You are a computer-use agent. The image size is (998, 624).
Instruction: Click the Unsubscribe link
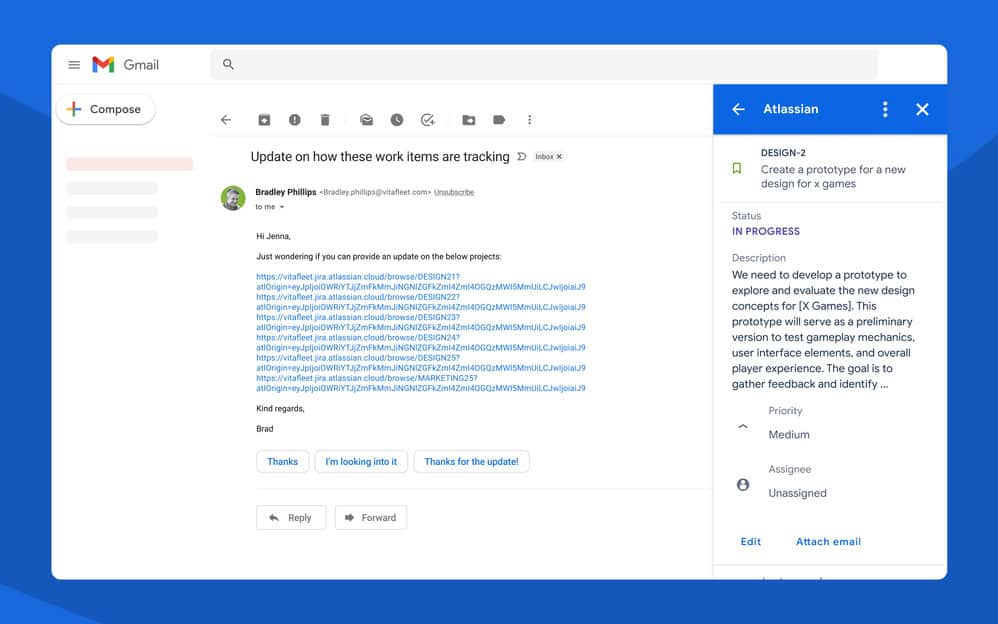coord(454,192)
